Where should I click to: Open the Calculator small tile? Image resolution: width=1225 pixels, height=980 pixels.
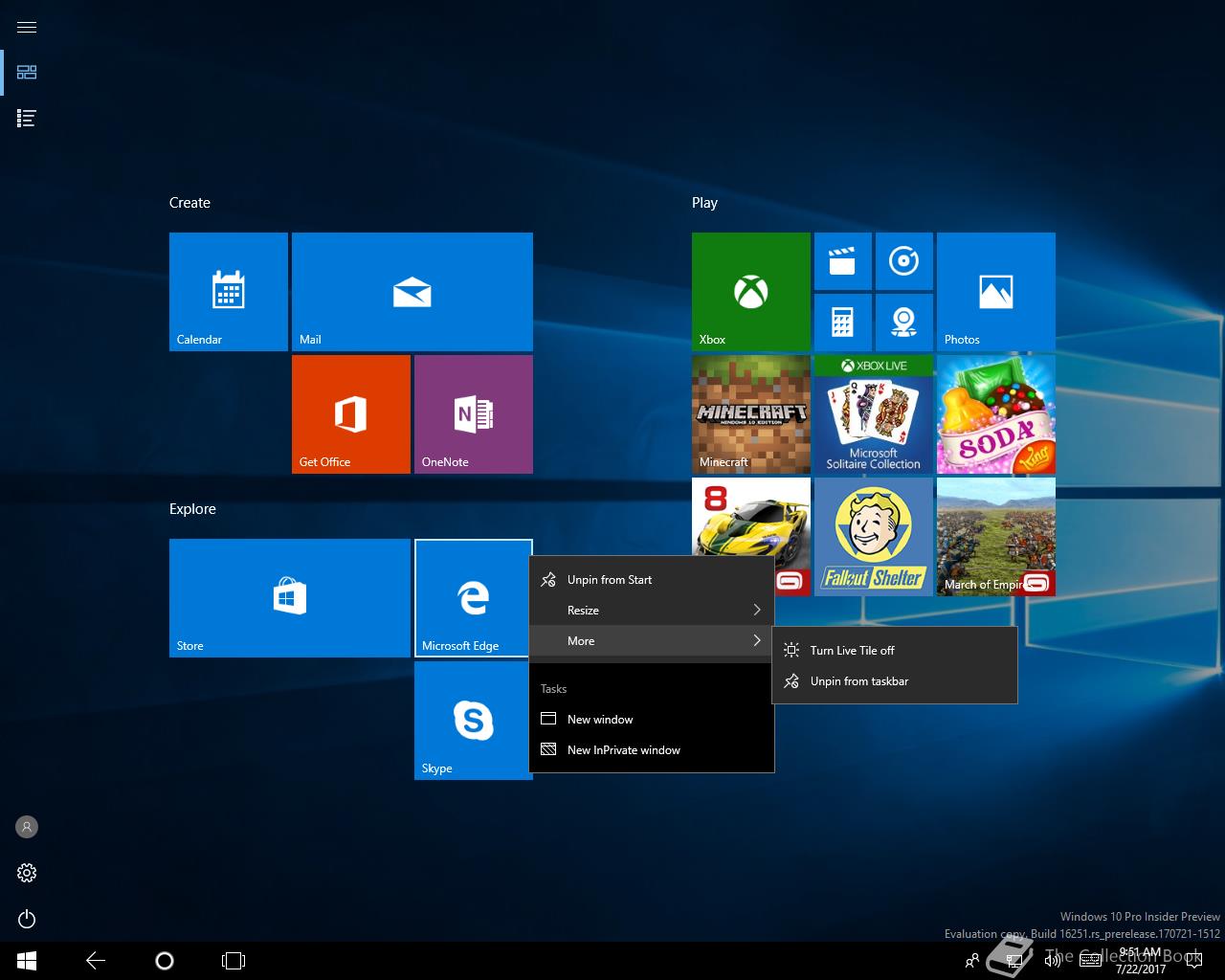(843, 323)
